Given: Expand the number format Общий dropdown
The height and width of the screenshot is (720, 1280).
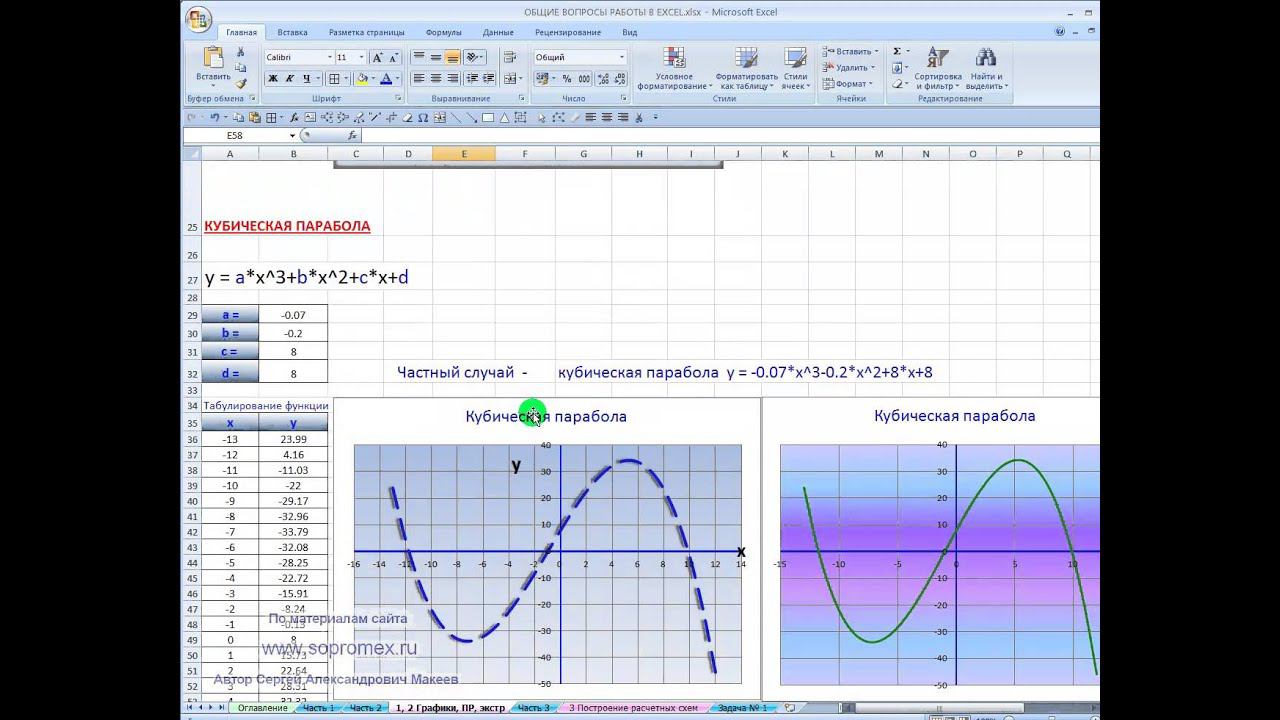Looking at the screenshot, I should pyautogui.click(x=621, y=57).
